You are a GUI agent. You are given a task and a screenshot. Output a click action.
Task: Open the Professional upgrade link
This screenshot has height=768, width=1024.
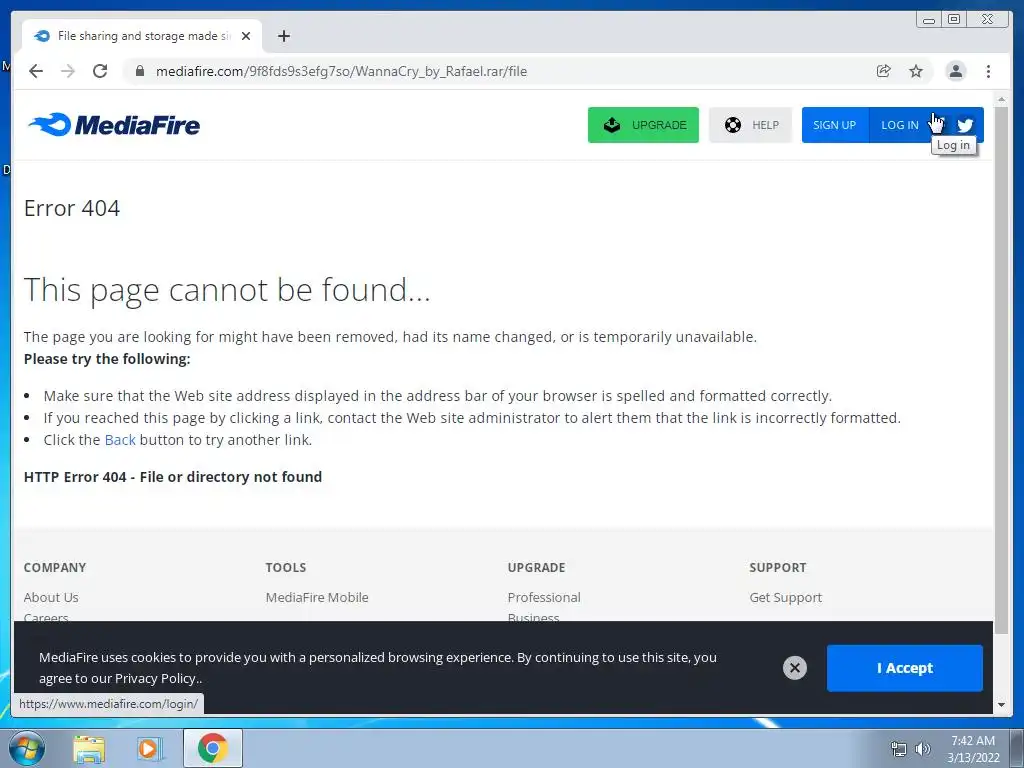tap(544, 597)
